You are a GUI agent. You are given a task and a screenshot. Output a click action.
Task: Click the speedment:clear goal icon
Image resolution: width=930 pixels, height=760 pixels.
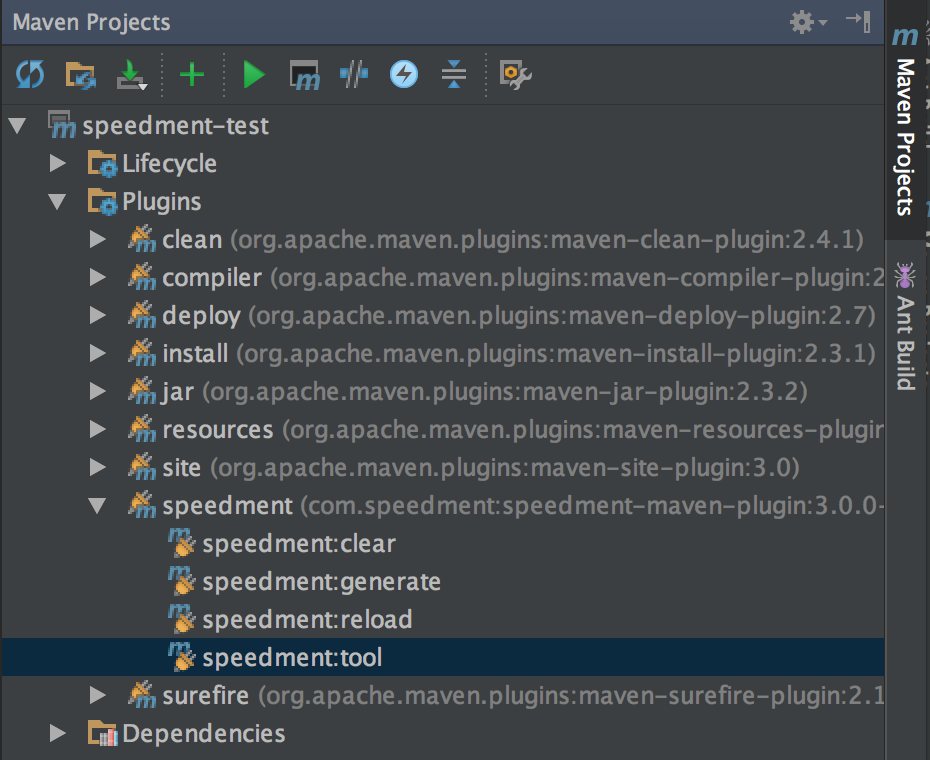click(181, 543)
